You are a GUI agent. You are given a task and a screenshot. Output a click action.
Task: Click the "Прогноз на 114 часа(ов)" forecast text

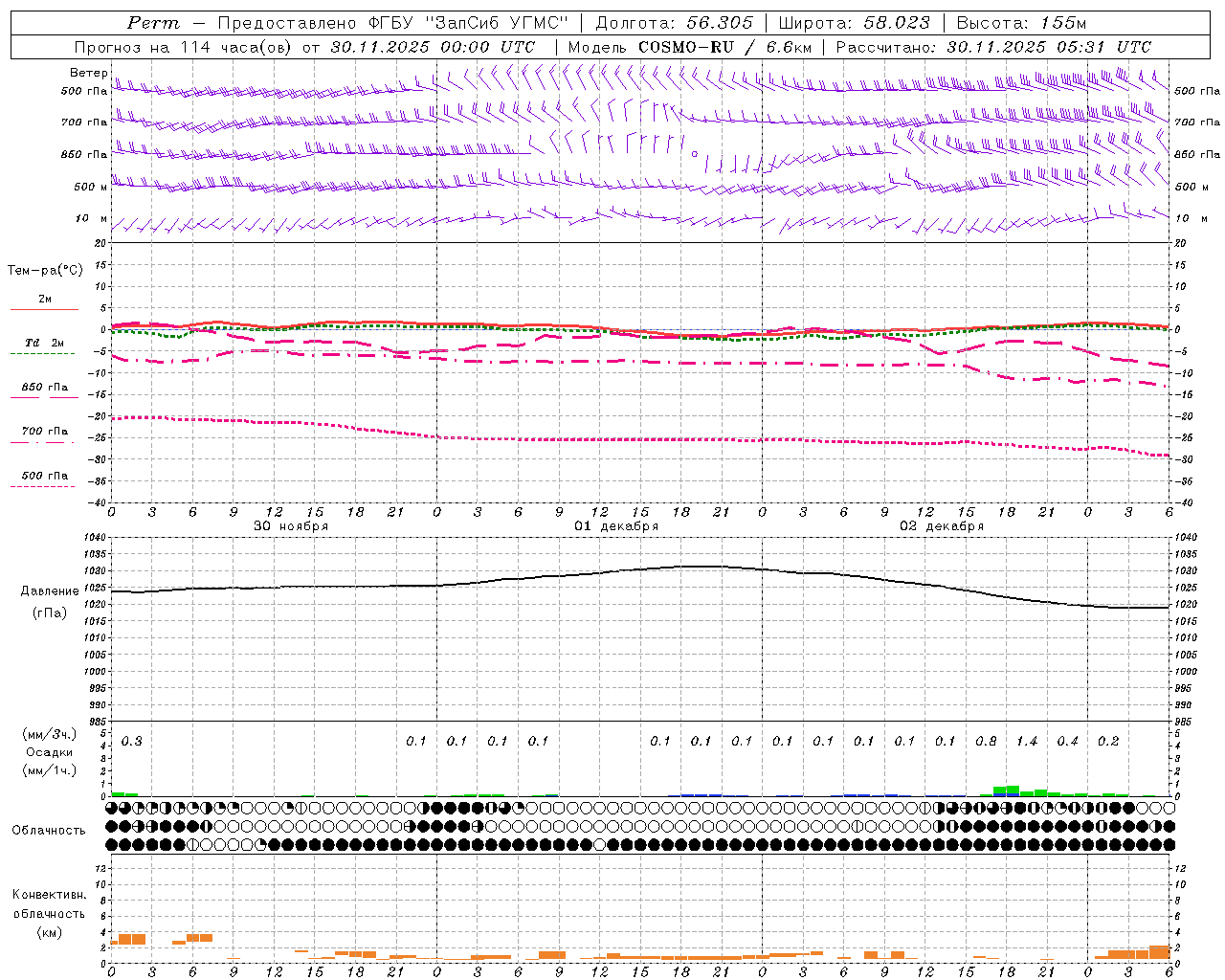click(x=185, y=47)
